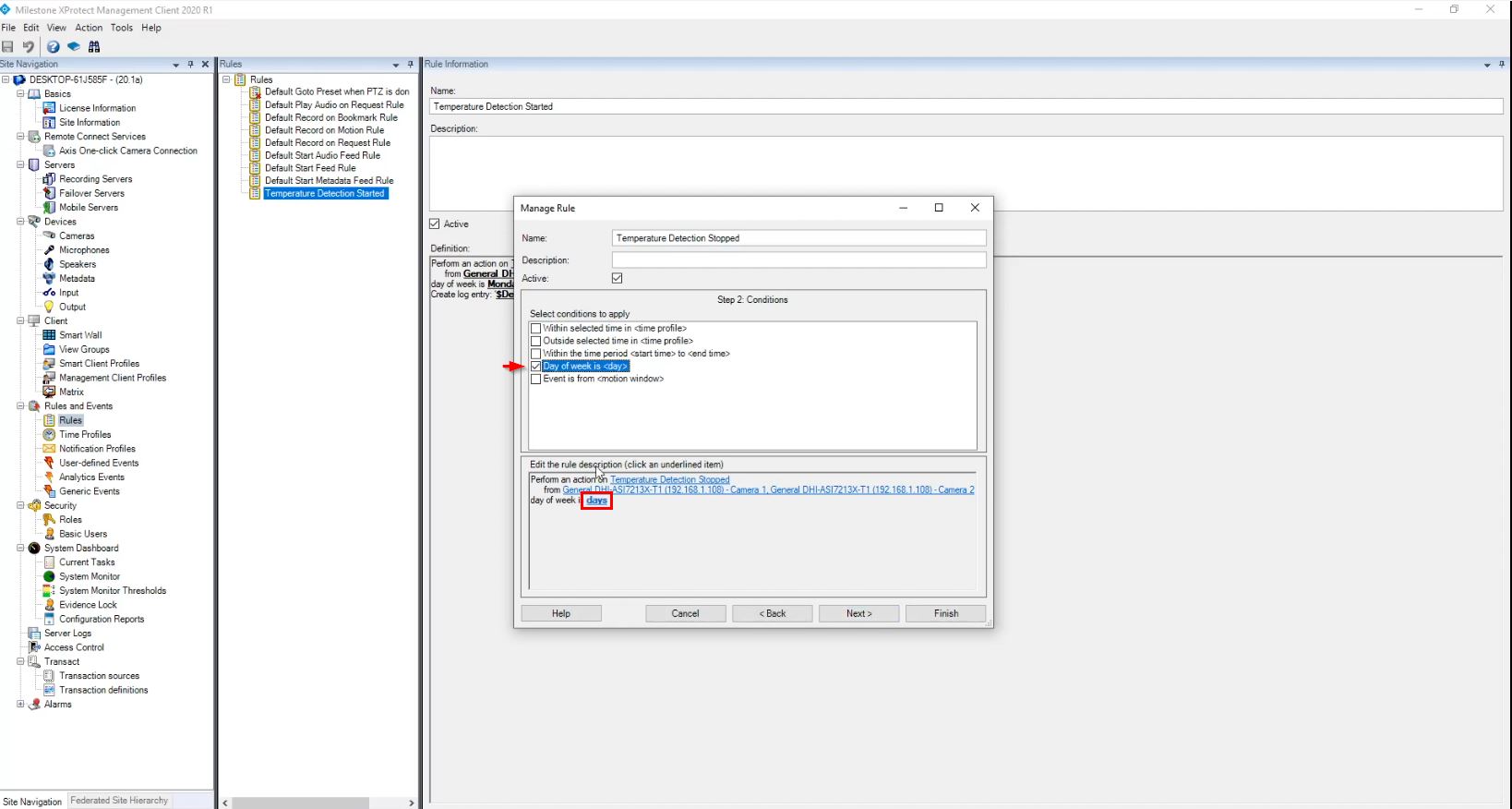Click the binoculars search toolbar icon
Image resolution: width=1512 pixels, height=809 pixels.
click(x=94, y=46)
